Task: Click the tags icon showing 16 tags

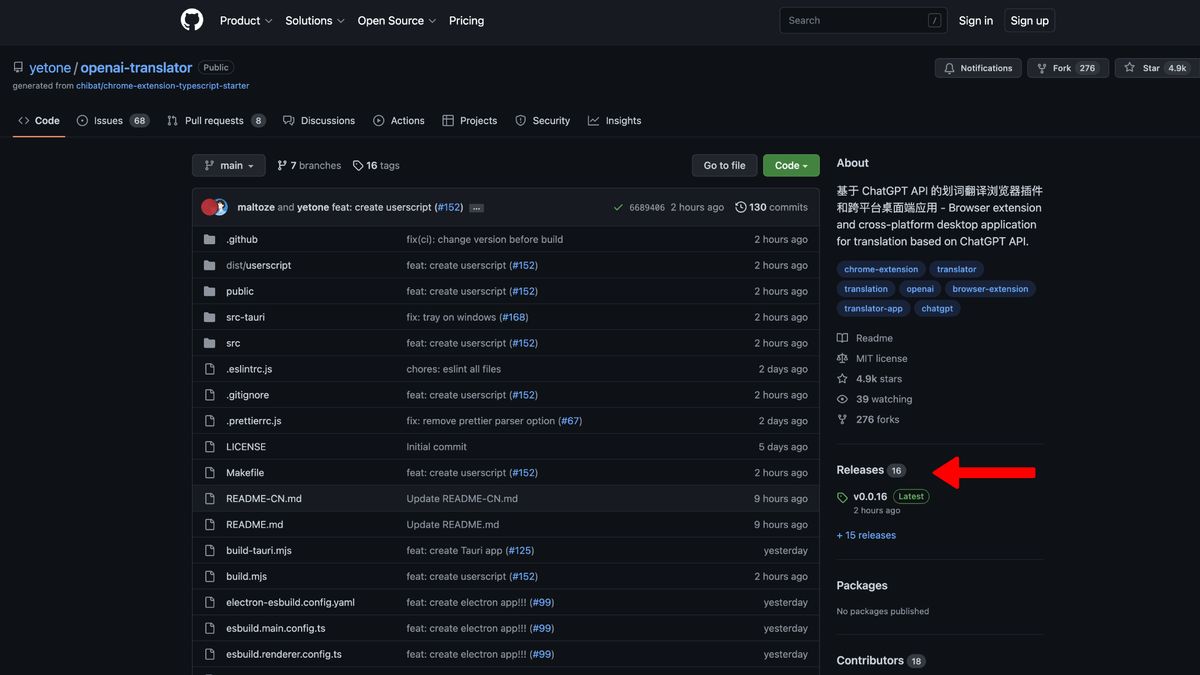Action: point(356,164)
